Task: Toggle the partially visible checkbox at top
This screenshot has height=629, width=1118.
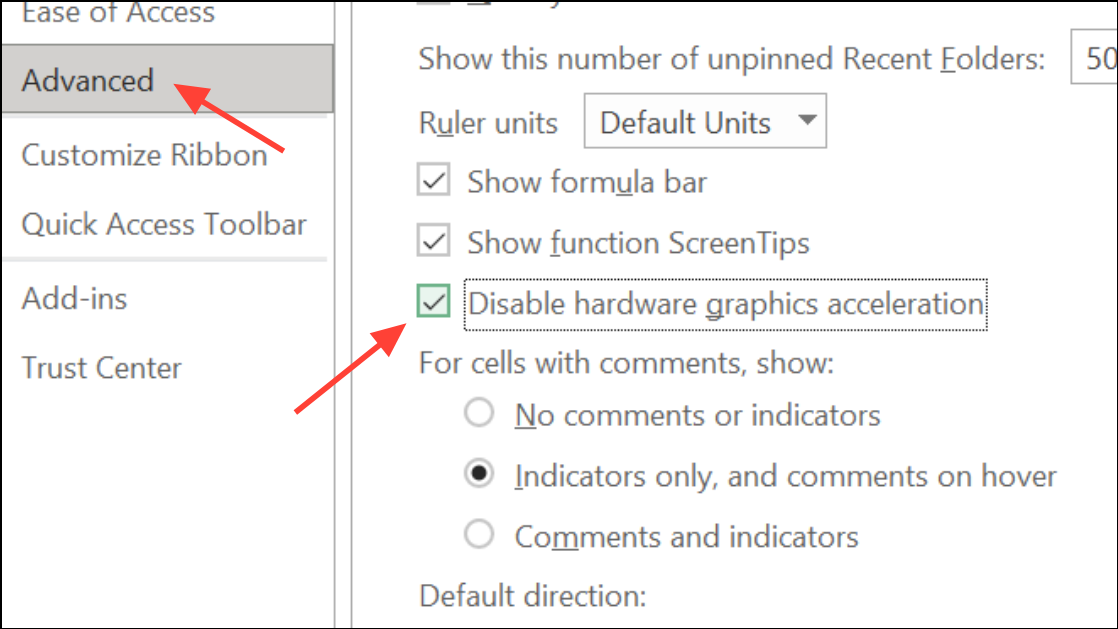Action: (x=434, y=3)
